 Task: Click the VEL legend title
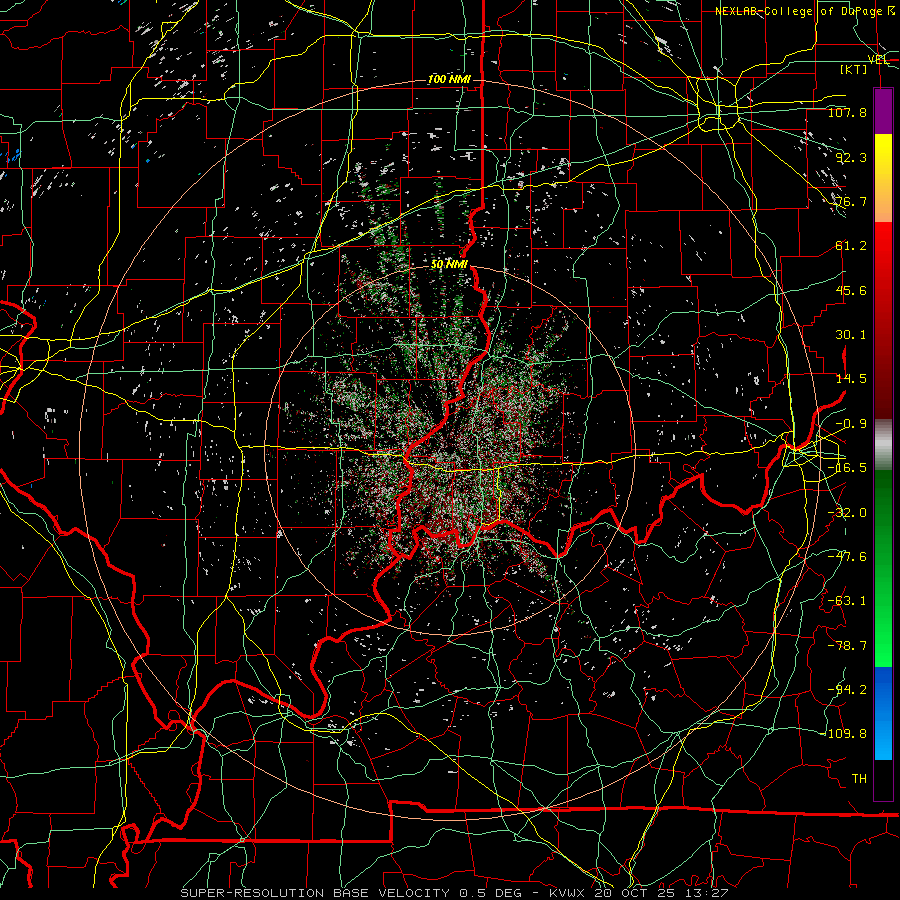878,60
